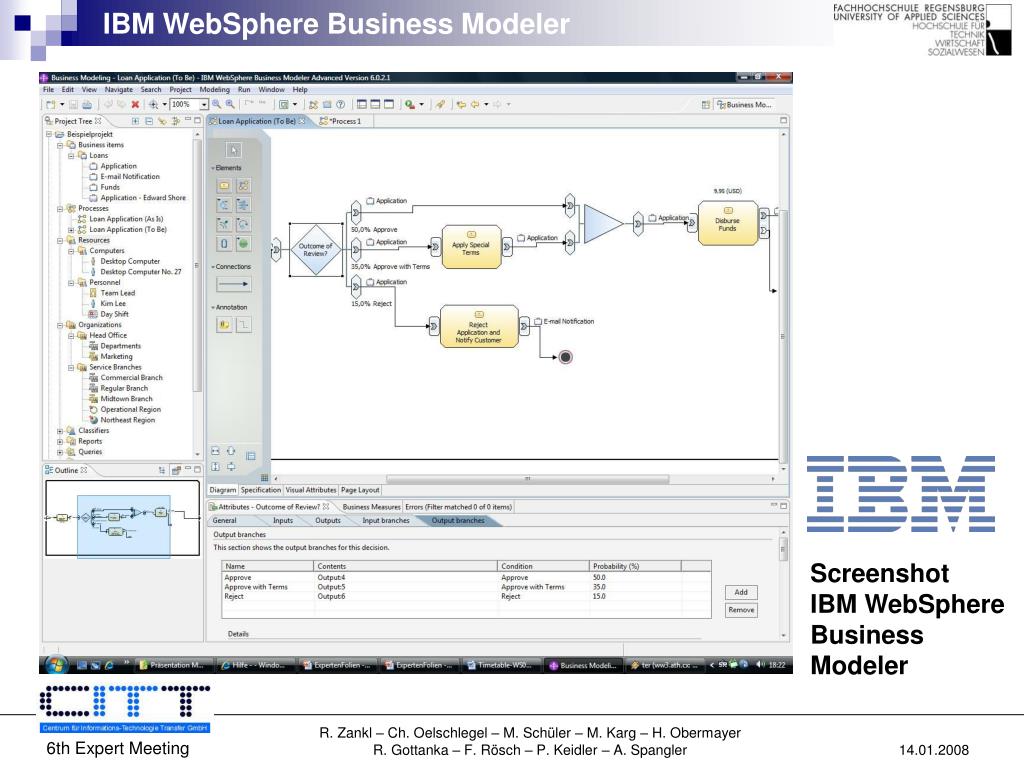Click the black stop node in the diagram
The image size is (1024, 768).
pyautogui.click(x=566, y=357)
